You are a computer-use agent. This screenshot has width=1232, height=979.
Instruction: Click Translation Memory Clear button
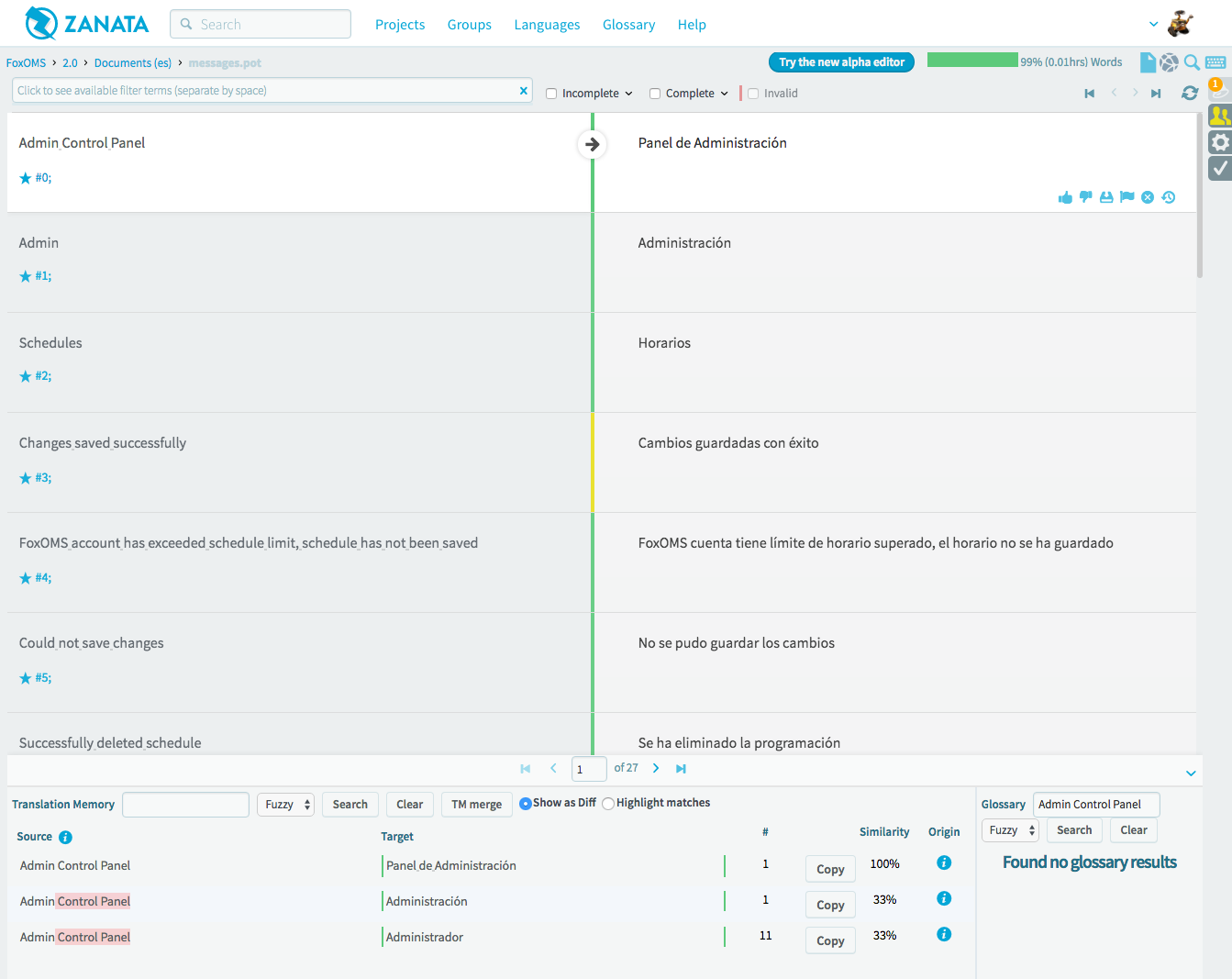click(410, 805)
